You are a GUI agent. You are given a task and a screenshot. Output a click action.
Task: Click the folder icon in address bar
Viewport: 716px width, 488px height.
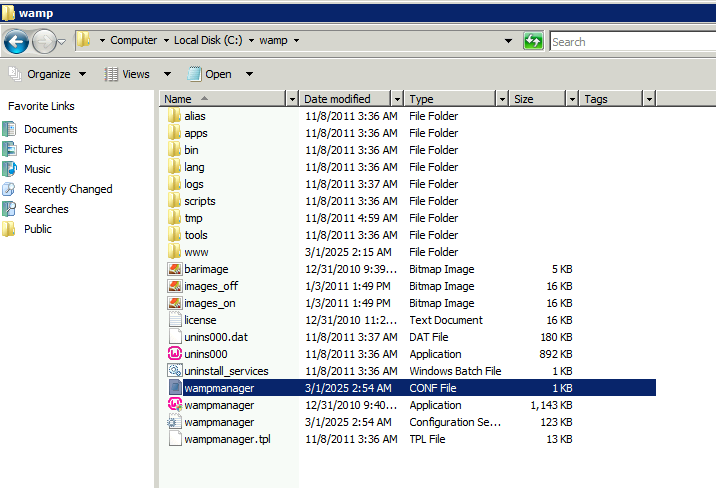(x=83, y=40)
